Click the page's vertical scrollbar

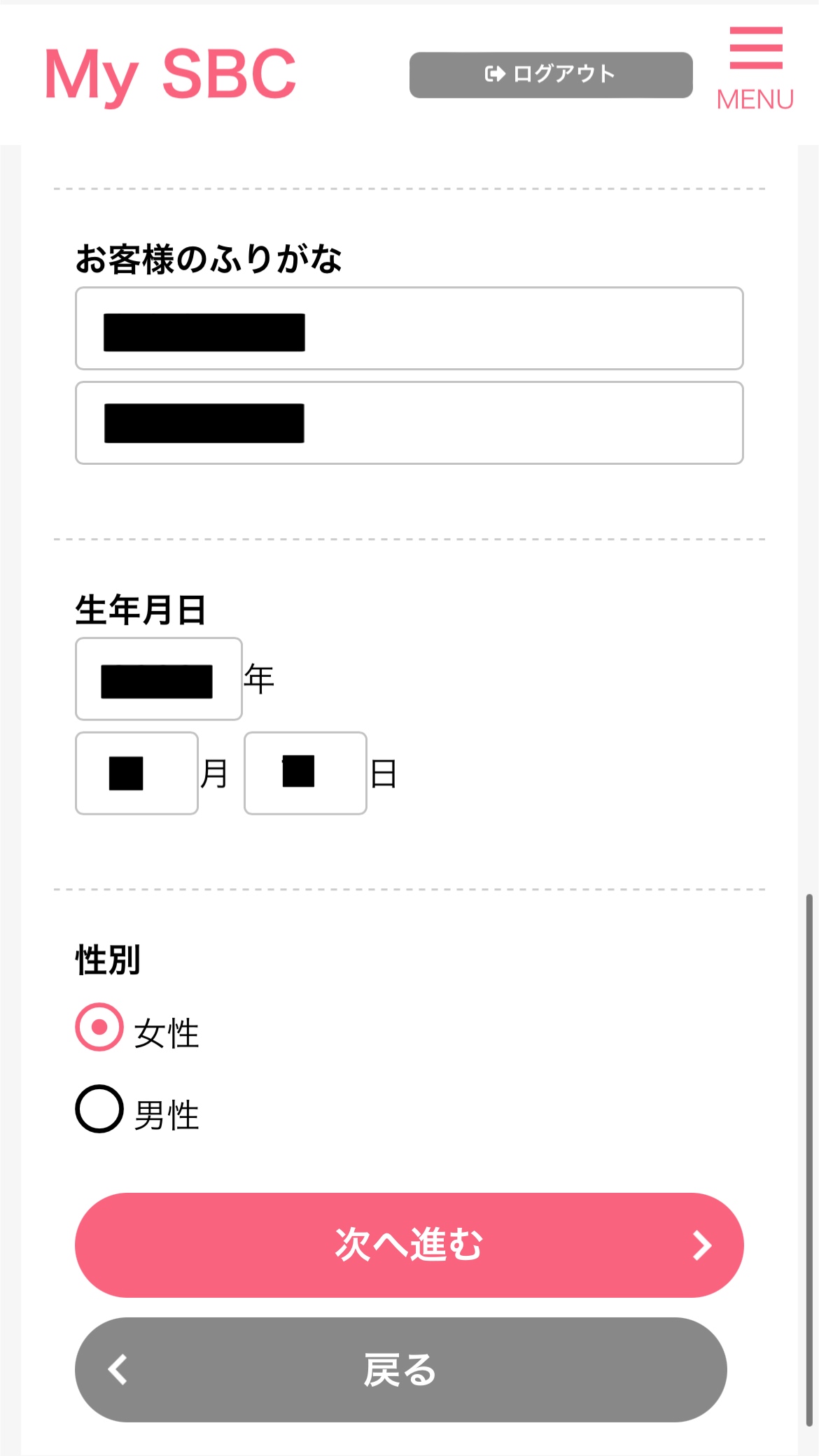coord(809,1155)
